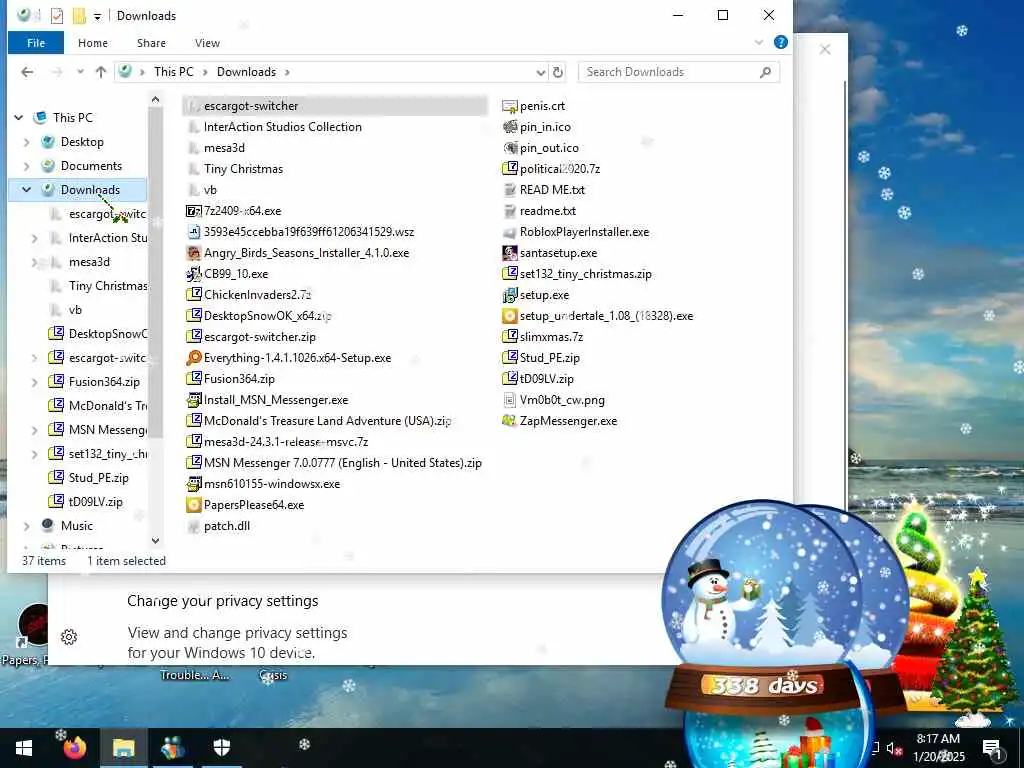The height and width of the screenshot is (768, 1024).
Task: Open the address bar history dropdown
Action: pyautogui.click(x=541, y=72)
